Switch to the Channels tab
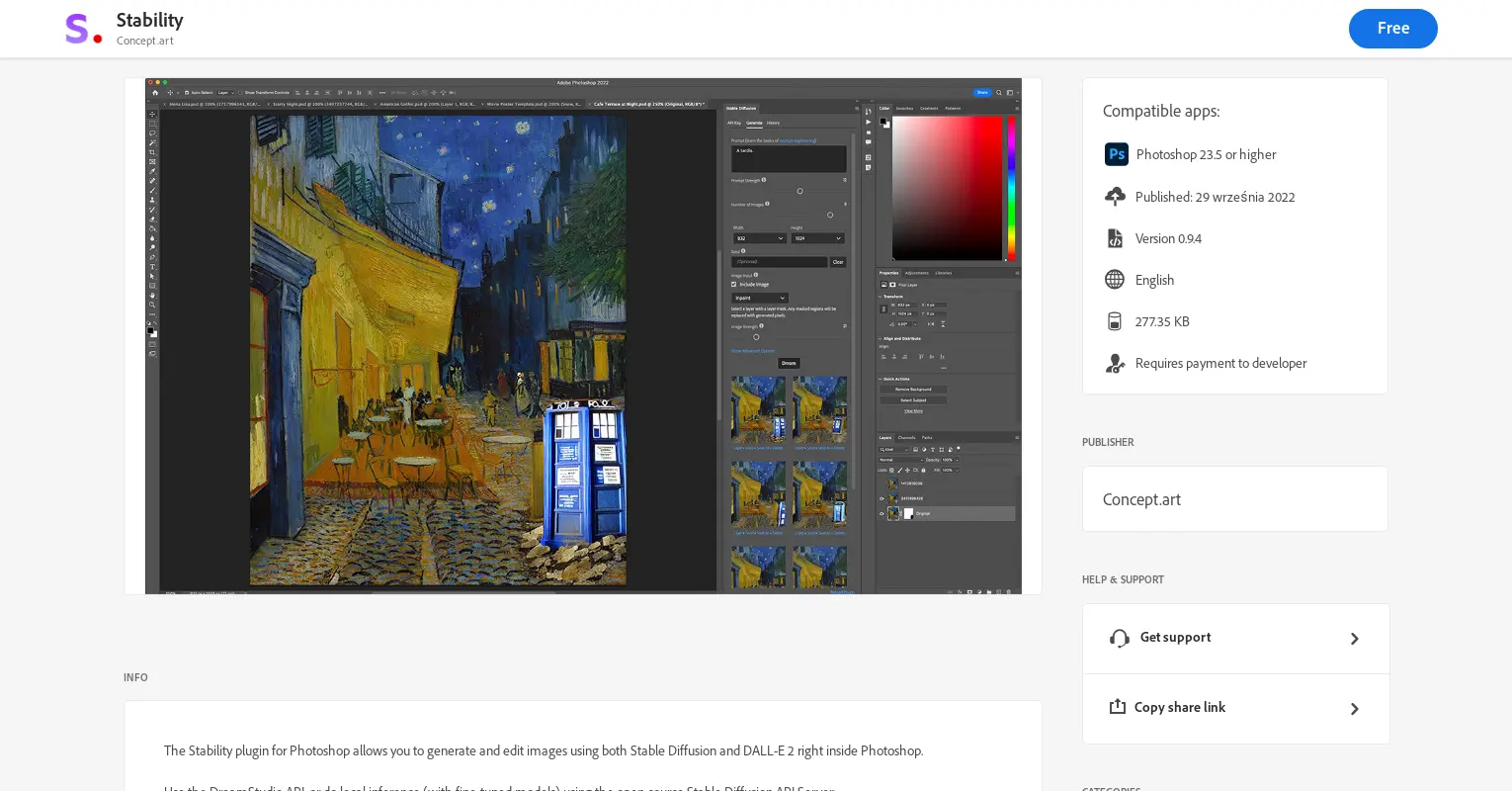This screenshot has width=1512, height=791. tap(907, 436)
